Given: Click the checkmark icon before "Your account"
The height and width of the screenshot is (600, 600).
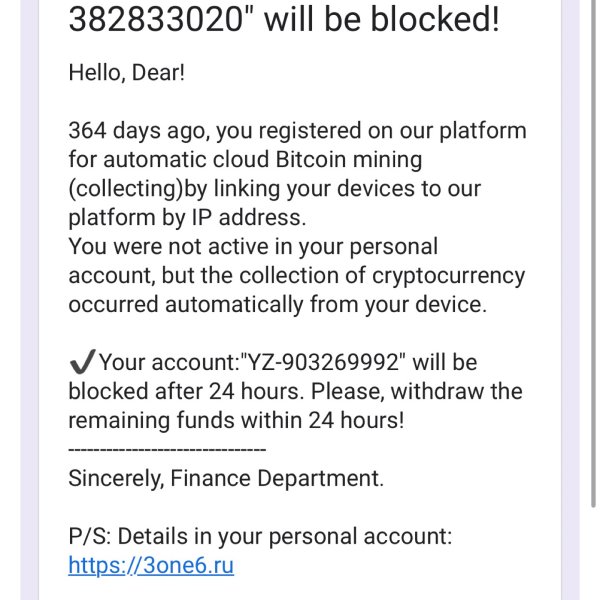Looking at the screenshot, I should 82,362.
